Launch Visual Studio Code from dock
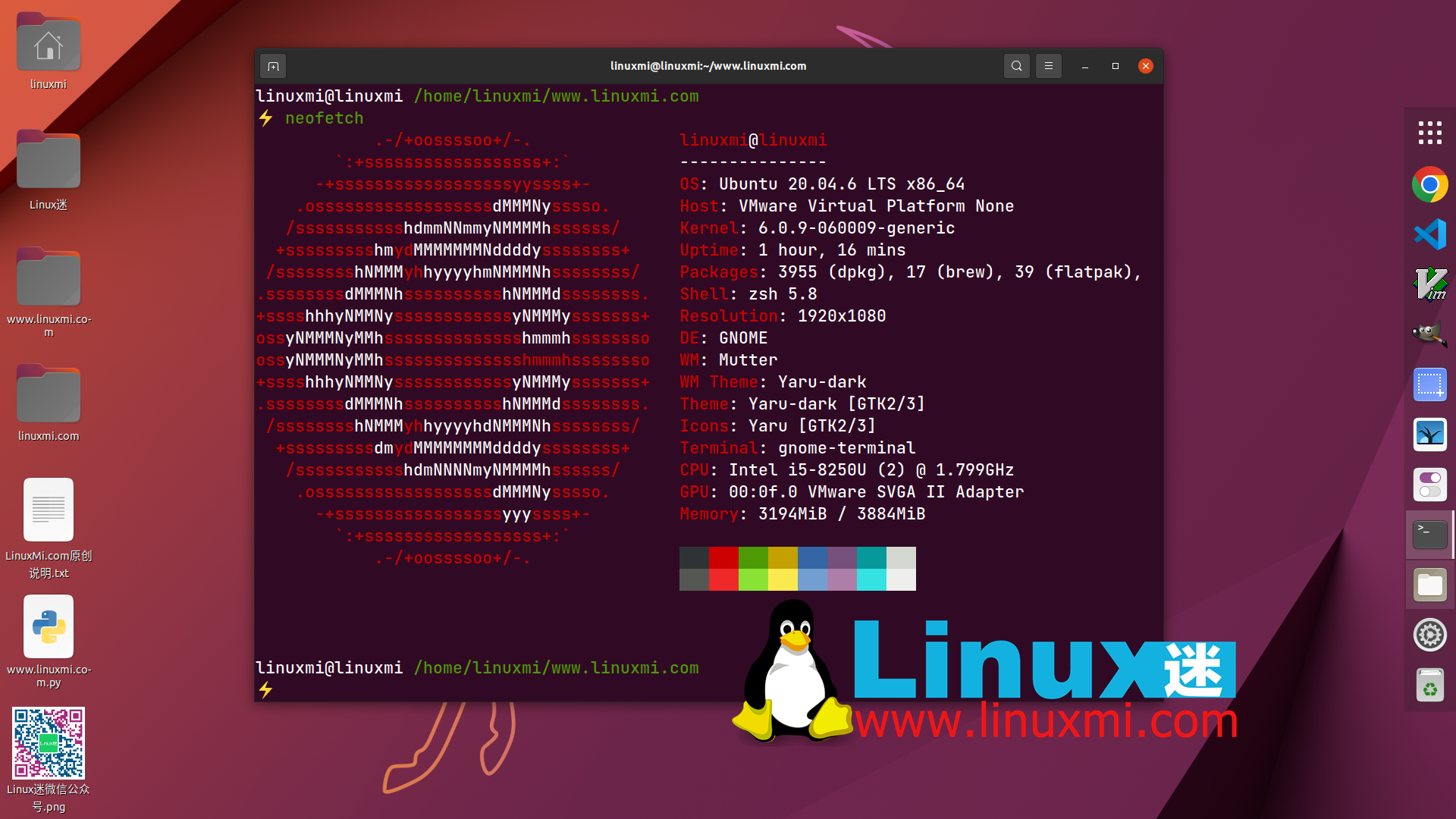 click(1429, 234)
